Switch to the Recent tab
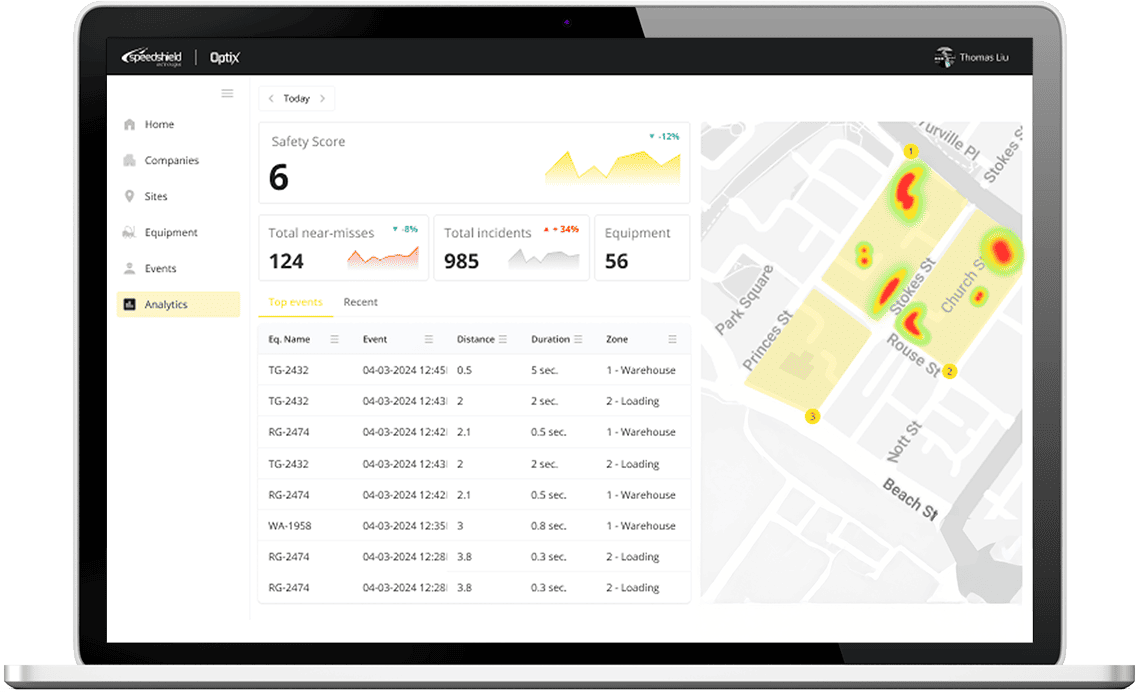This screenshot has height=696, width=1140. pyautogui.click(x=360, y=302)
